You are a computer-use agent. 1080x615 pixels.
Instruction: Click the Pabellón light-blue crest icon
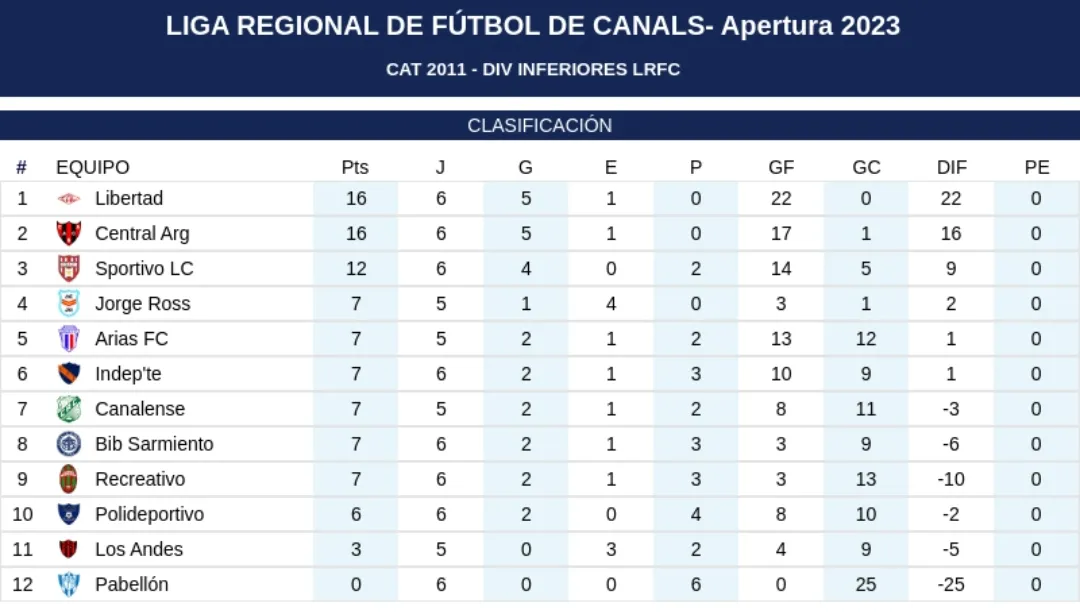pos(68,584)
